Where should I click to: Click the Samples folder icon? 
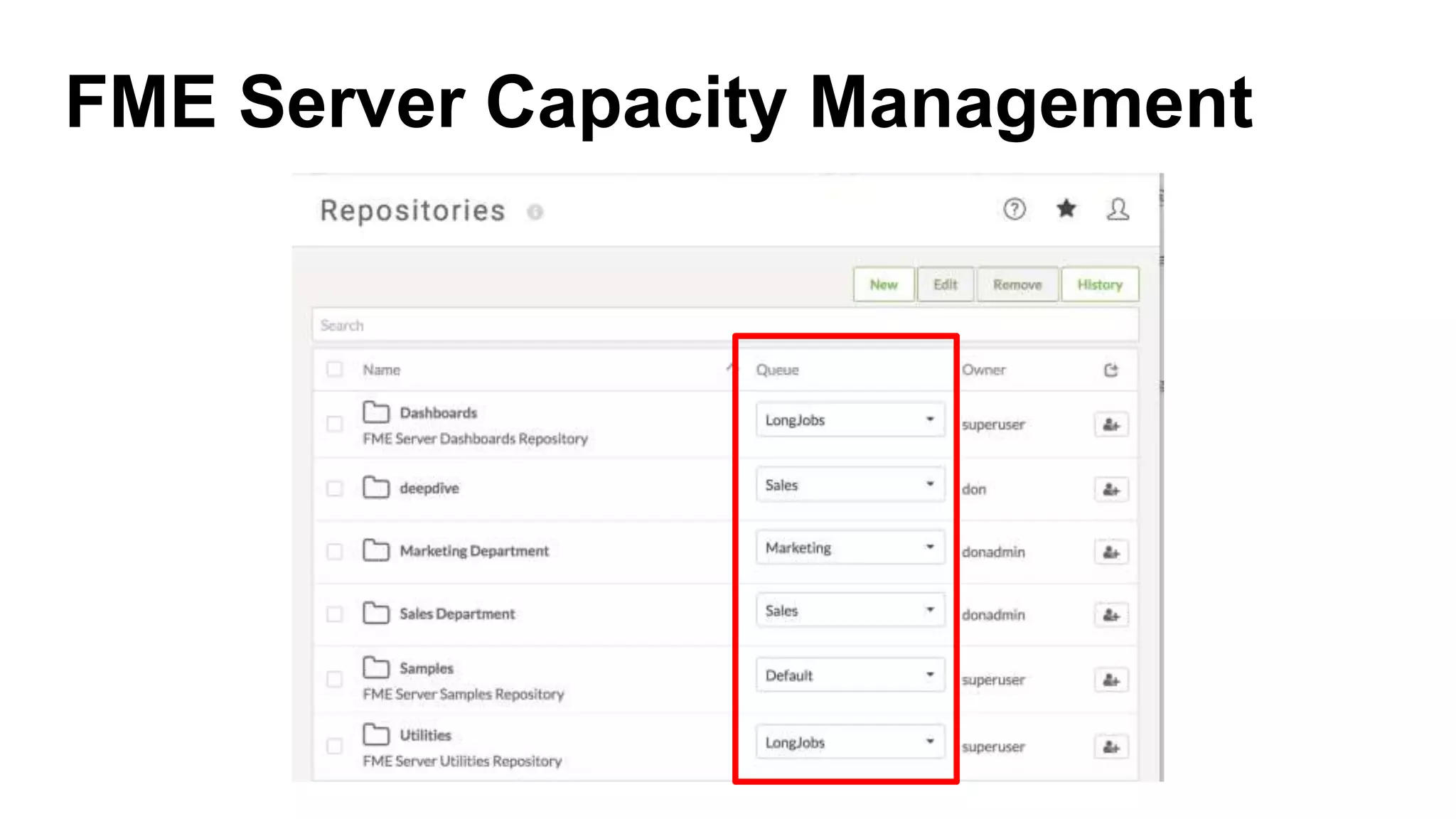[376, 667]
